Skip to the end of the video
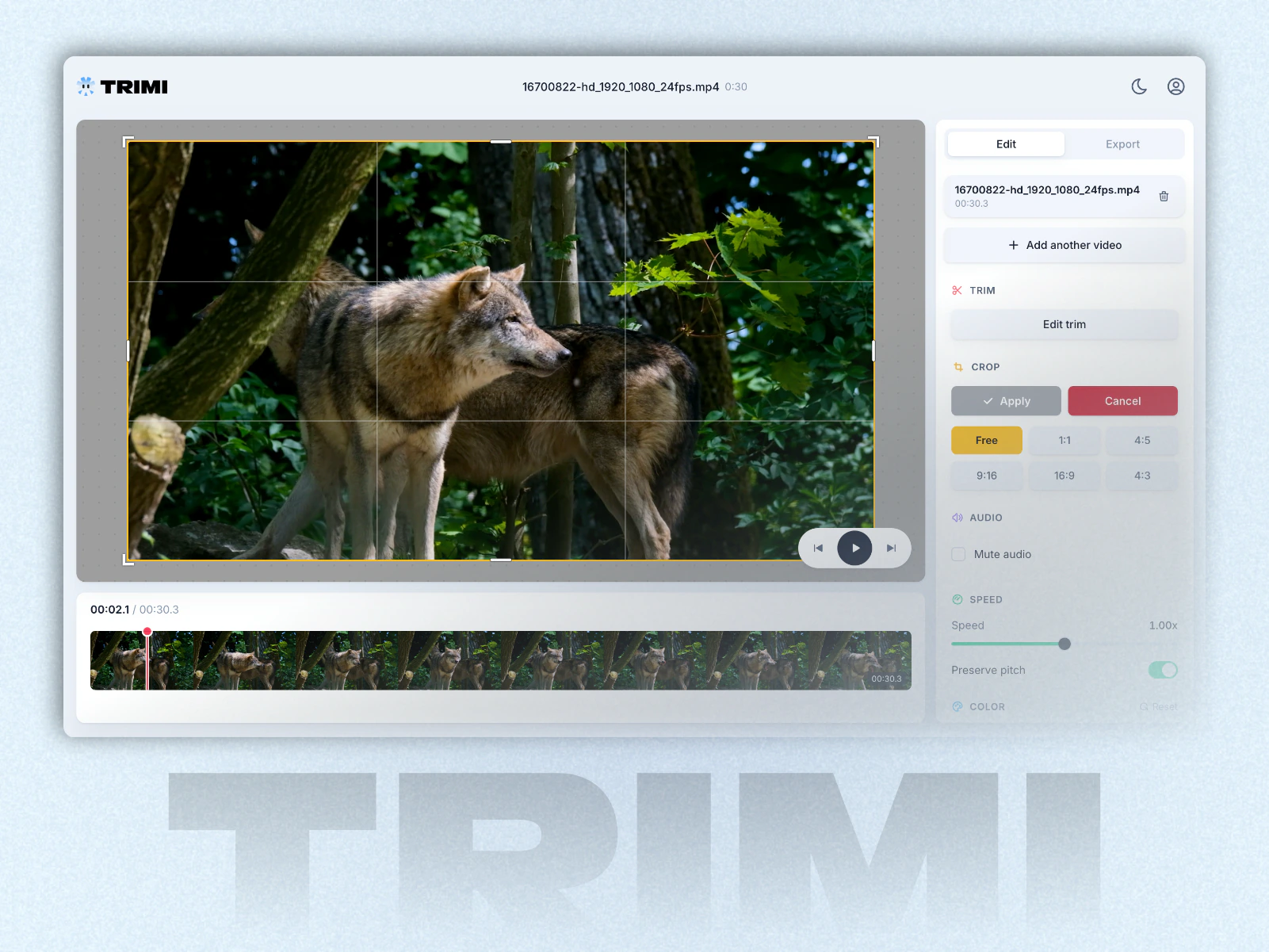Screen dimensions: 1269x952 coord(891,548)
